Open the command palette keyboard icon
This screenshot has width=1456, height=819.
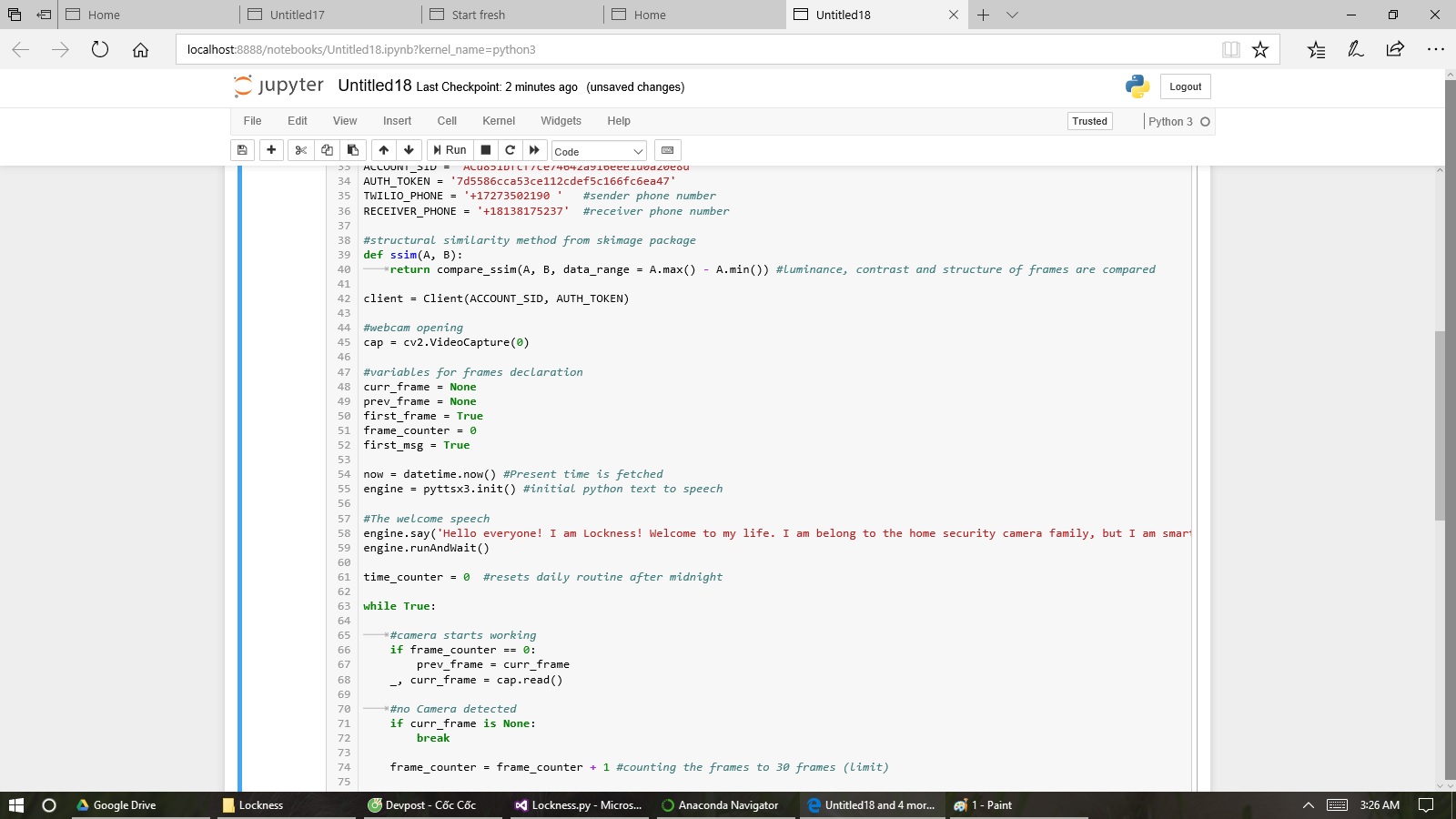point(667,150)
